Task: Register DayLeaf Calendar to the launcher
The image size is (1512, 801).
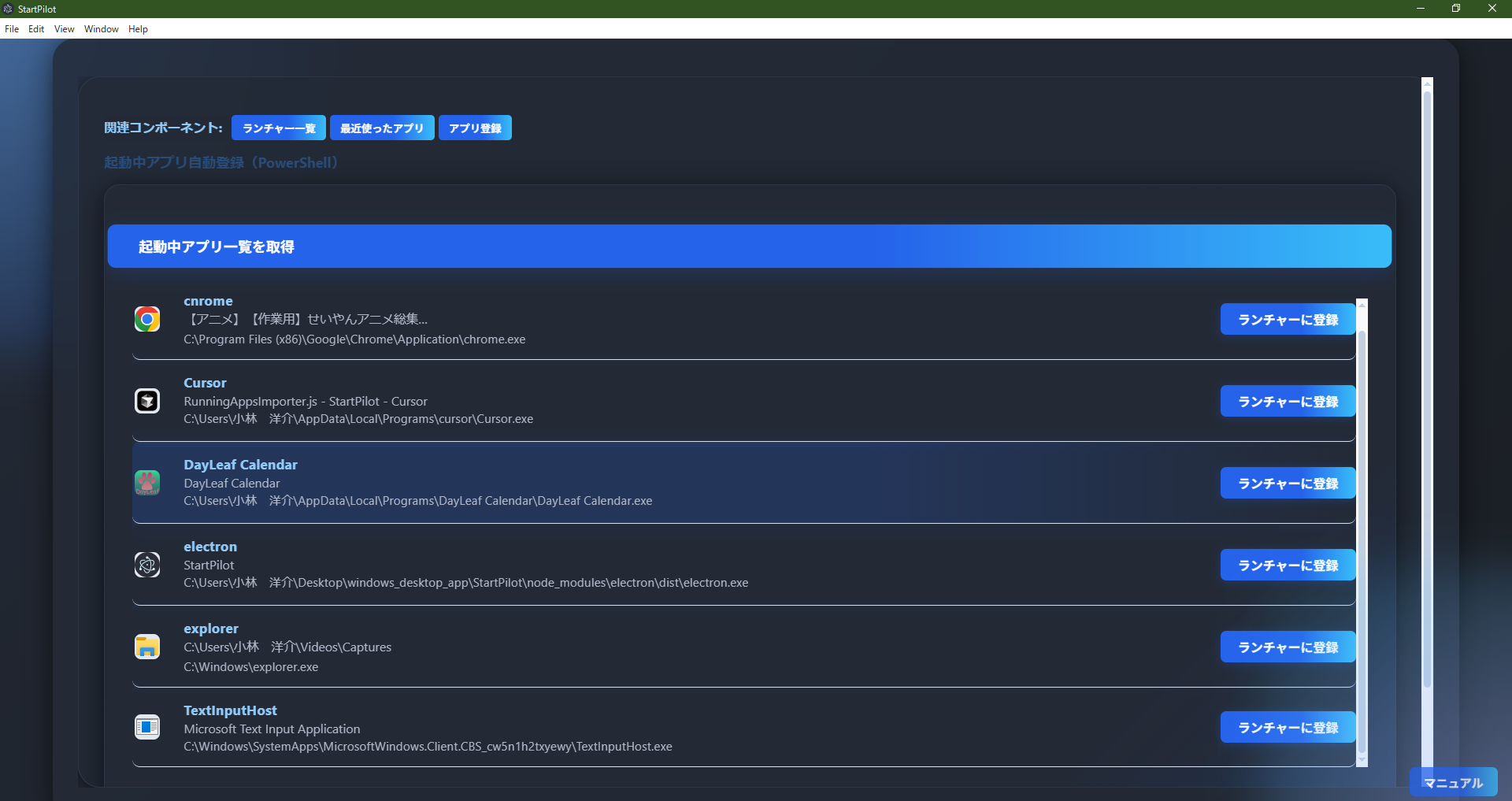Action: [x=1287, y=483]
